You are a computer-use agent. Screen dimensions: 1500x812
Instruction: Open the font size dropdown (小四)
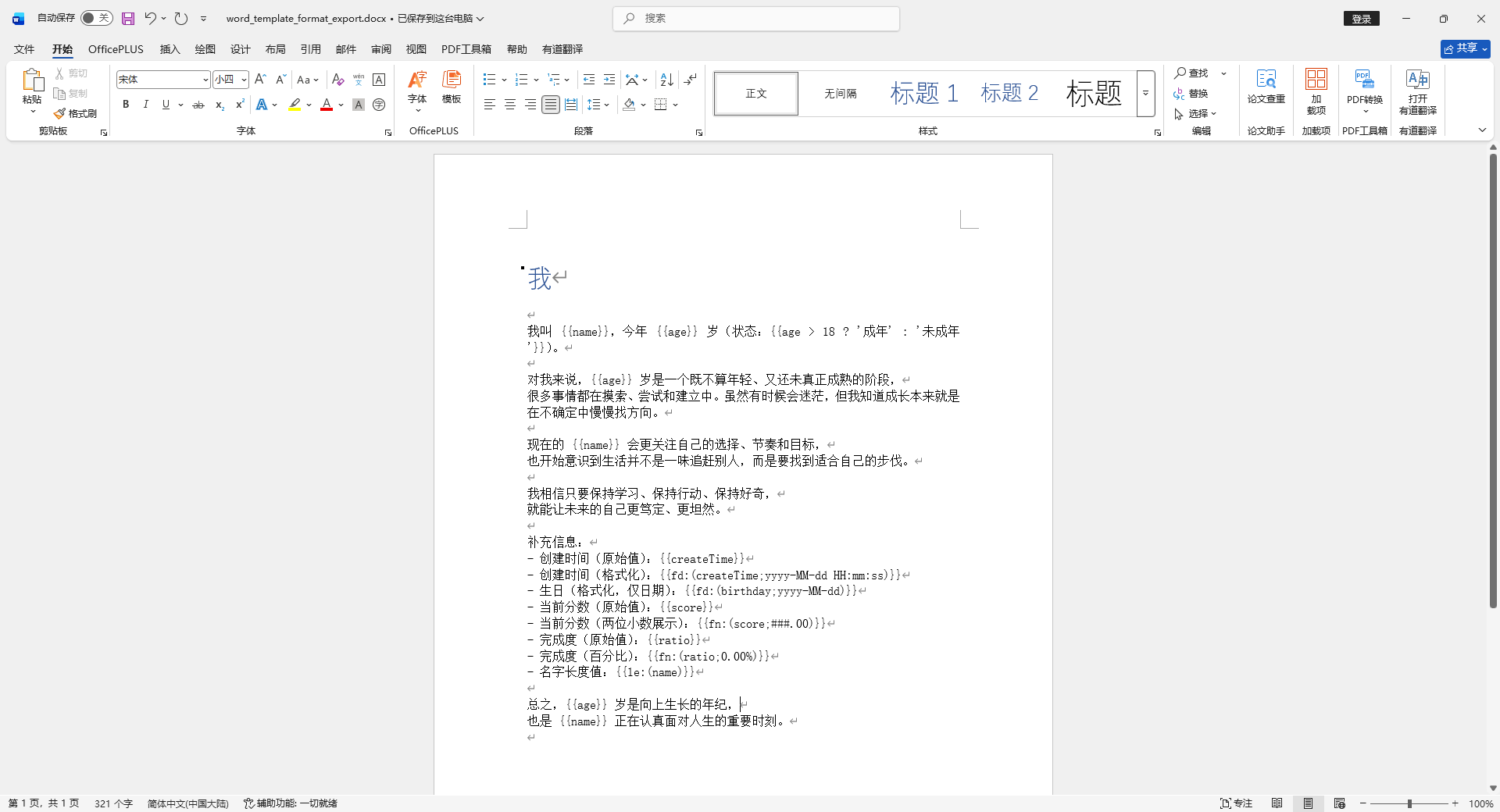244,80
